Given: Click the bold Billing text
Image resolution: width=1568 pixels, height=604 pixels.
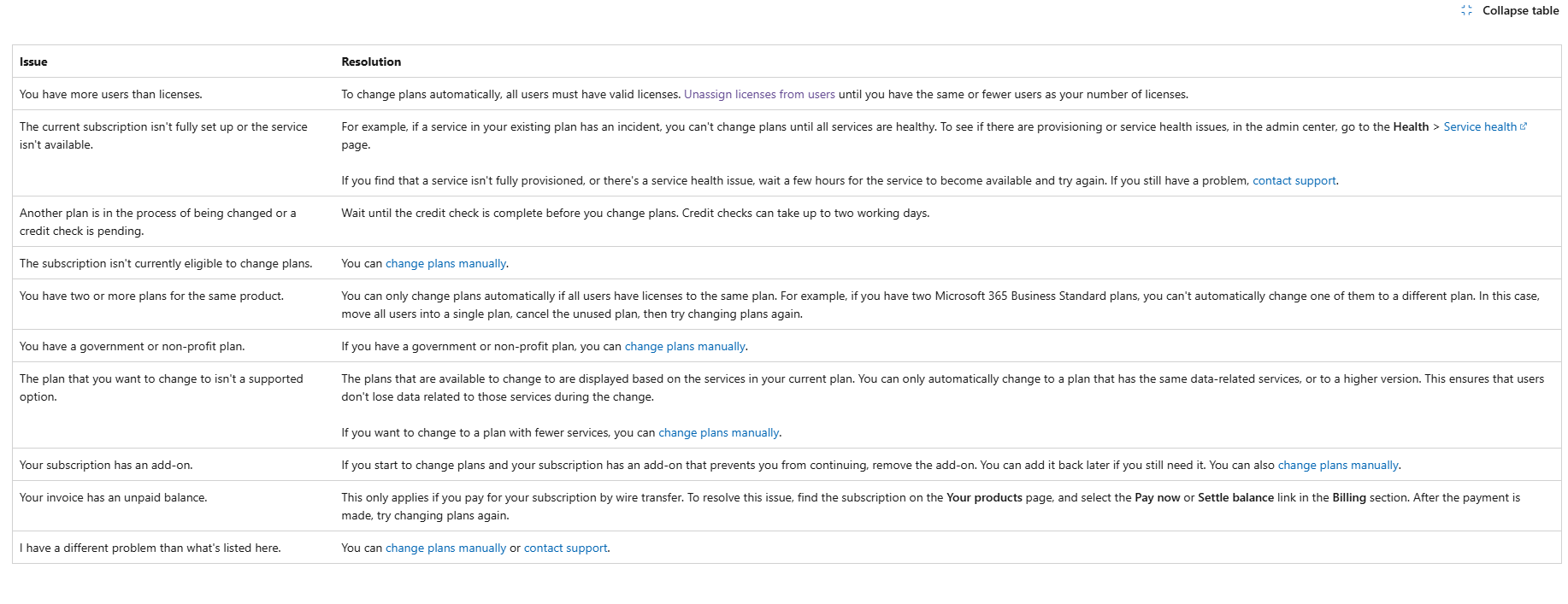Looking at the screenshot, I should 1348,497.
